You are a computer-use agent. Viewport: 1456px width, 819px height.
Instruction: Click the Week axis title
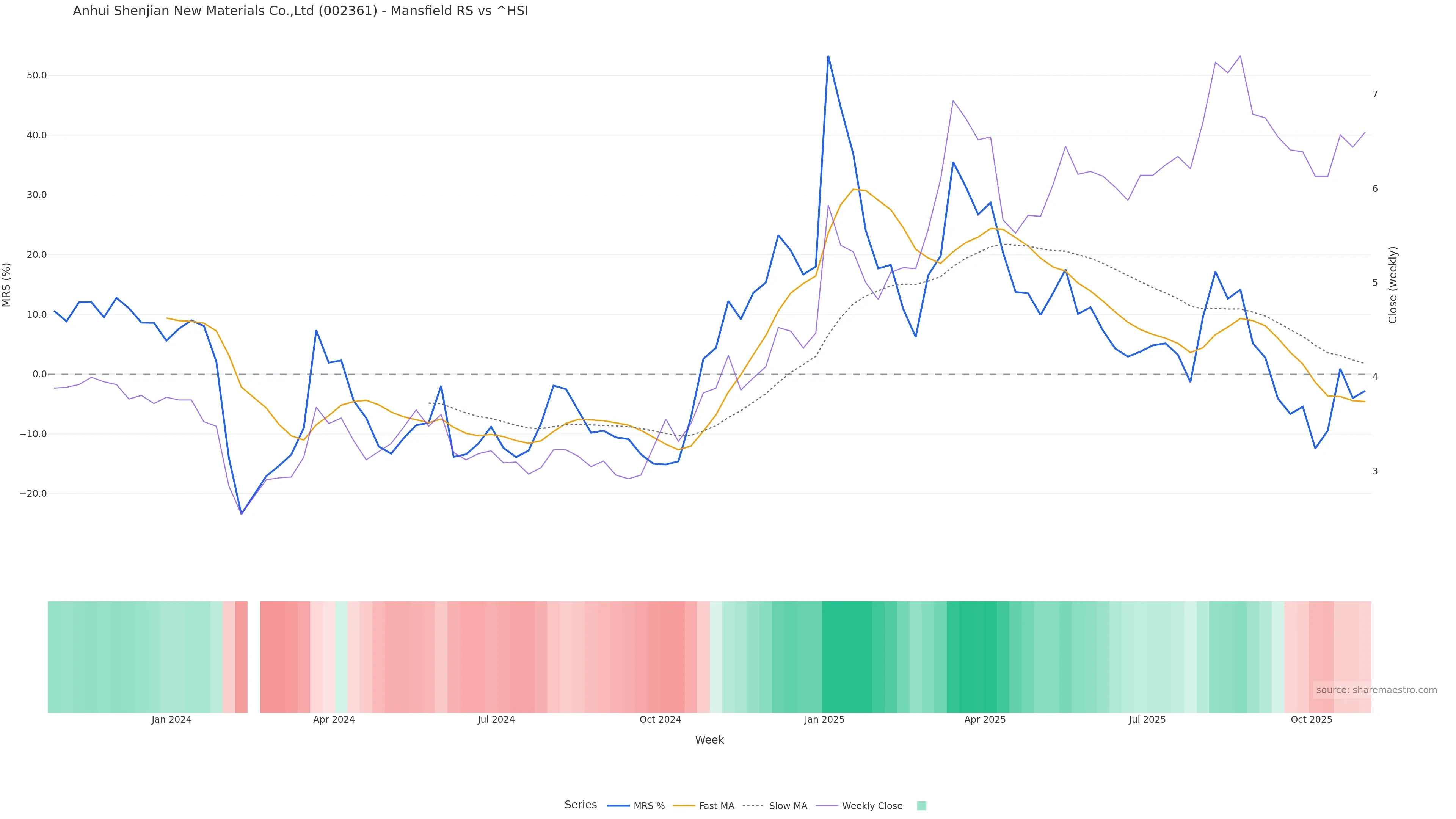[x=709, y=740]
